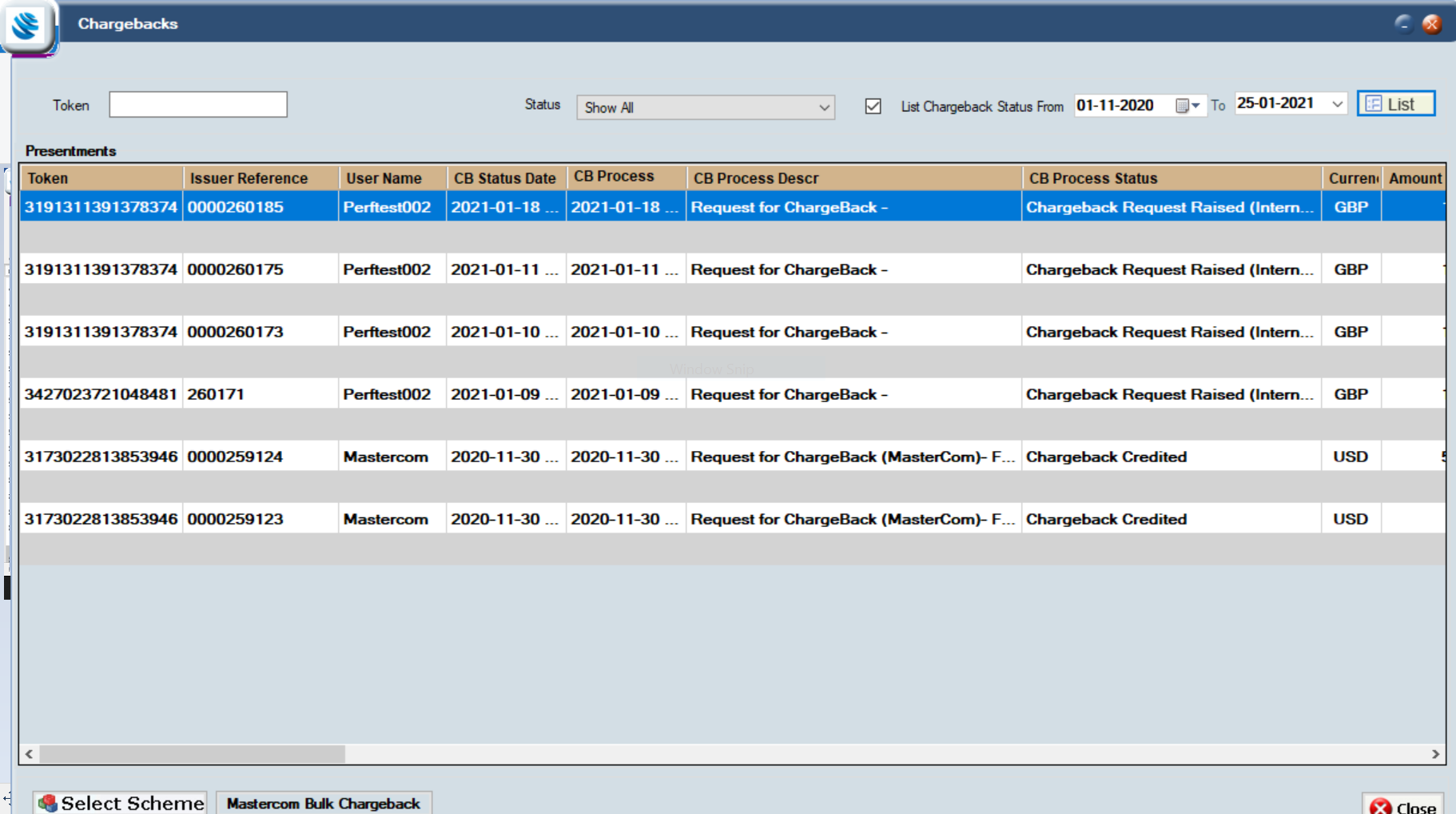Click CB Status Date 2021-01-11 cell
This screenshot has height=814, width=1456.
[x=506, y=269]
